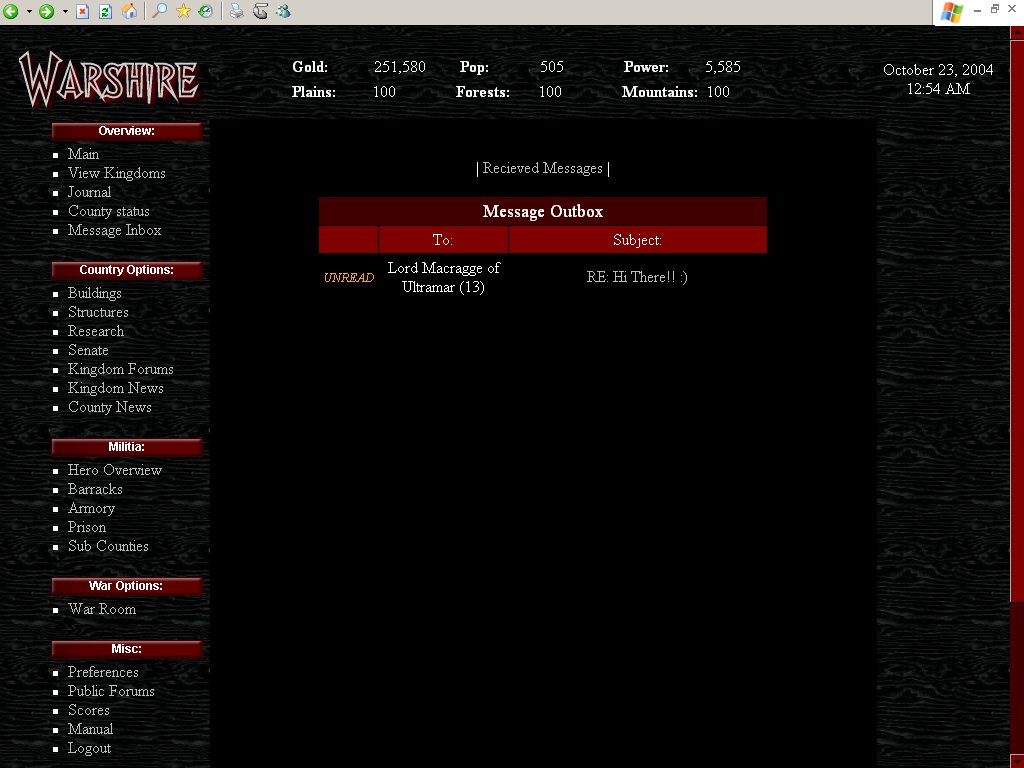
Task: Print the page via printer icon
Action: click(x=236, y=12)
